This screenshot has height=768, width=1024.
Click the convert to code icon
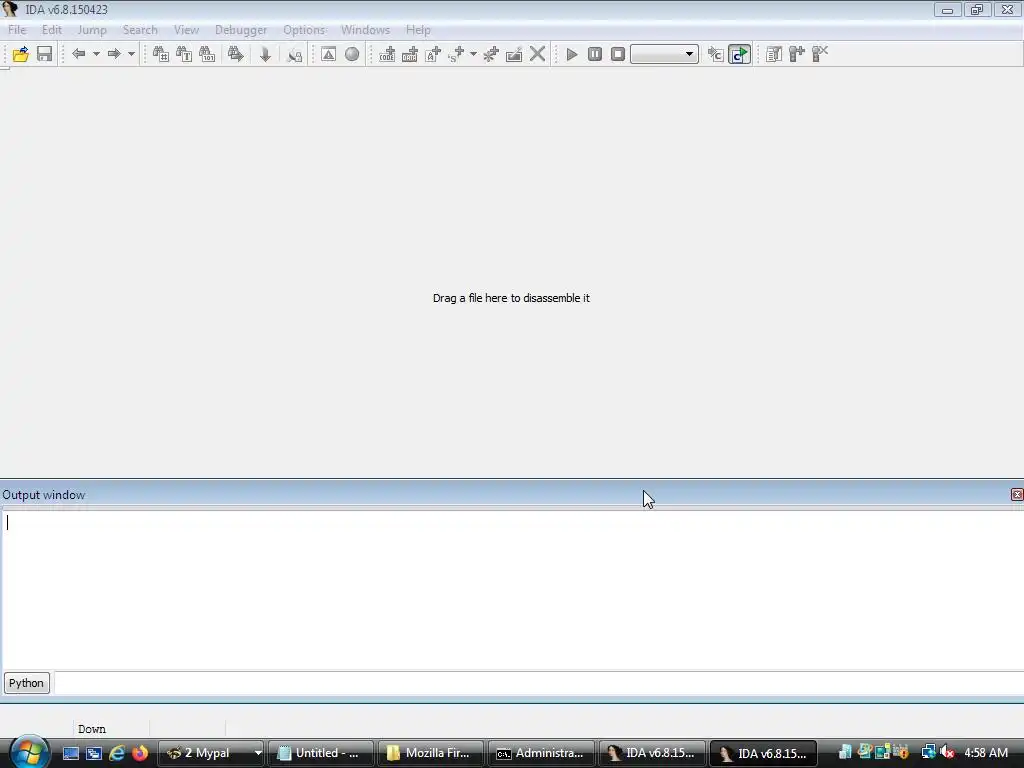[387, 54]
